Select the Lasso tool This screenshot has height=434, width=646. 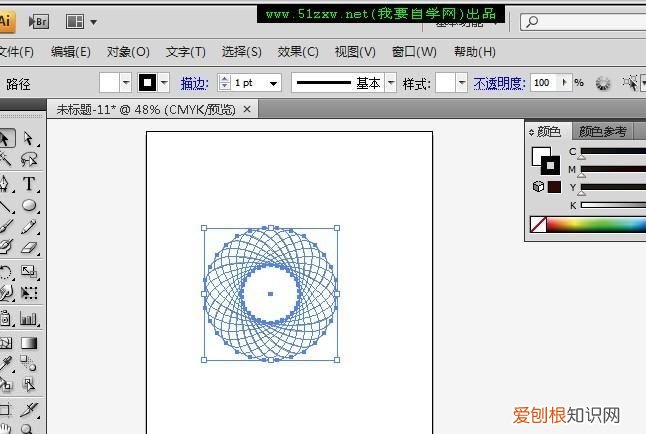click(x=29, y=159)
